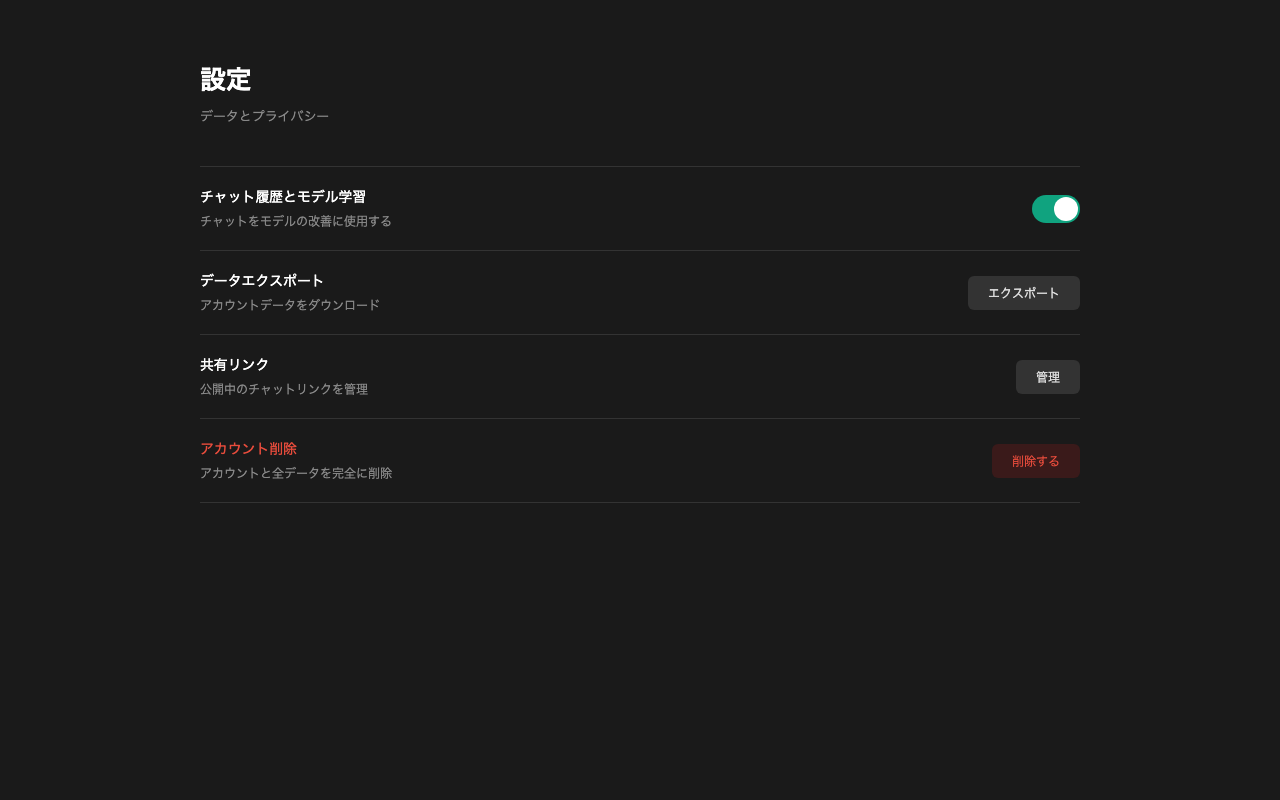
Task: Select the 設定 page heading
Action: pos(225,79)
